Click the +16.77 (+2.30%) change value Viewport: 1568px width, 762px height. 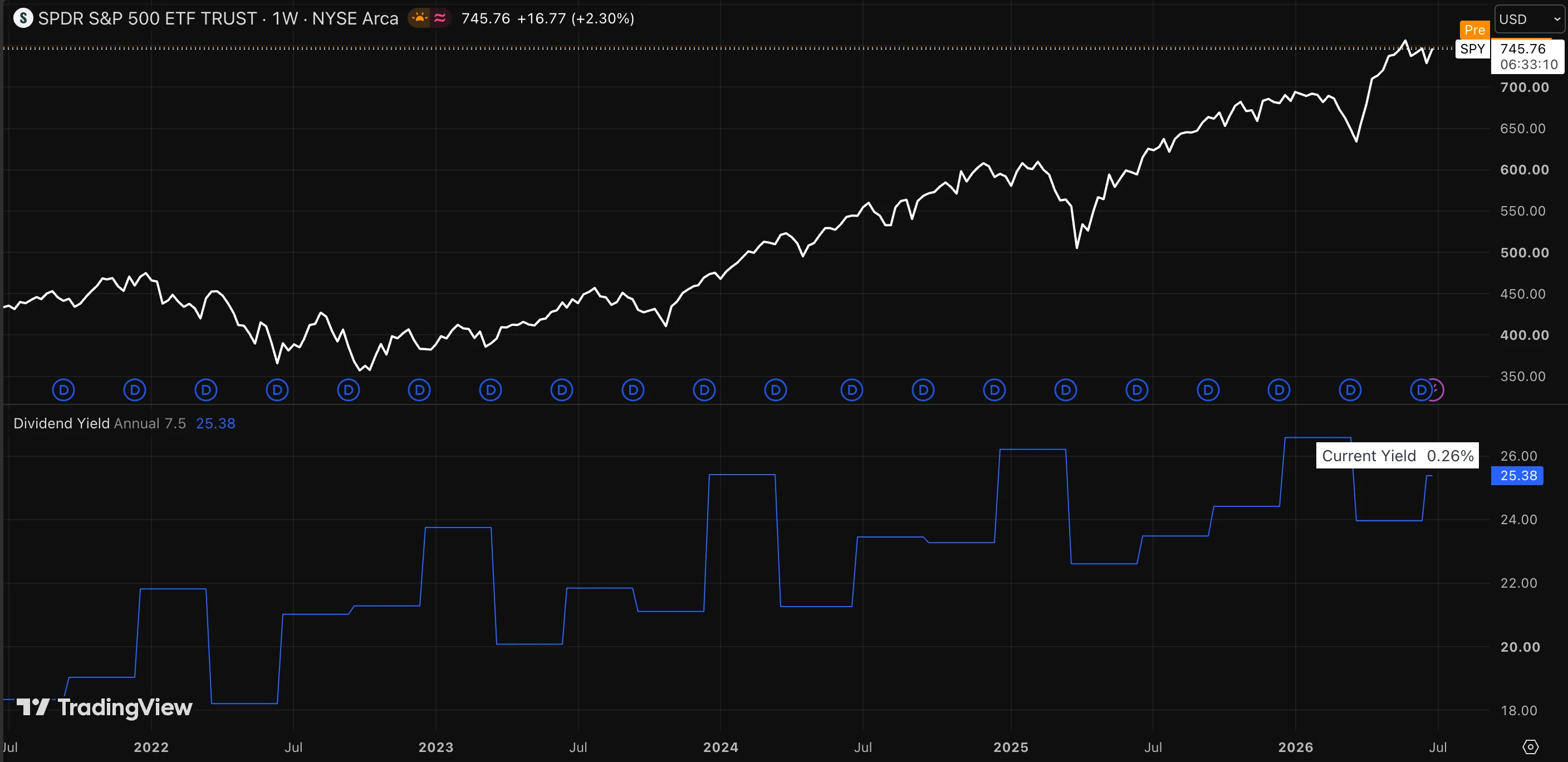pyautogui.click(x=575, y=18)
